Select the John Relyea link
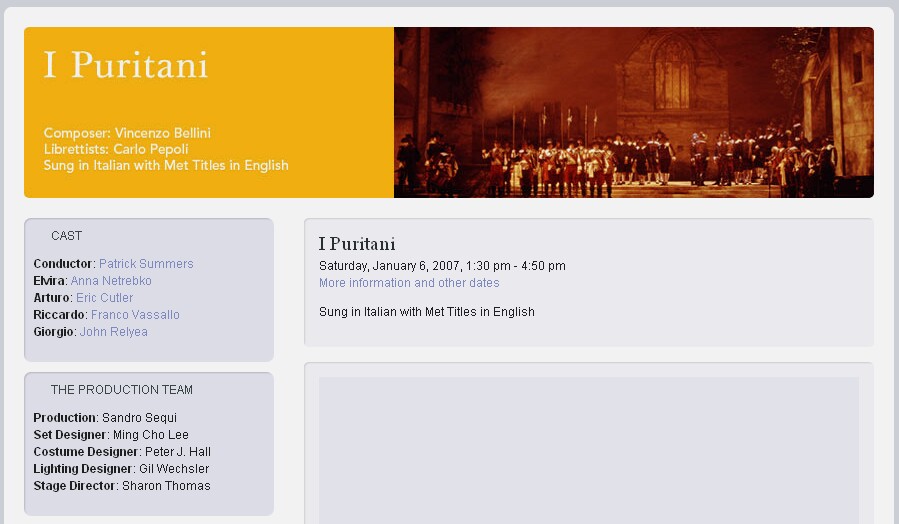Screen dimensions: 899x524 click(114, 332)
